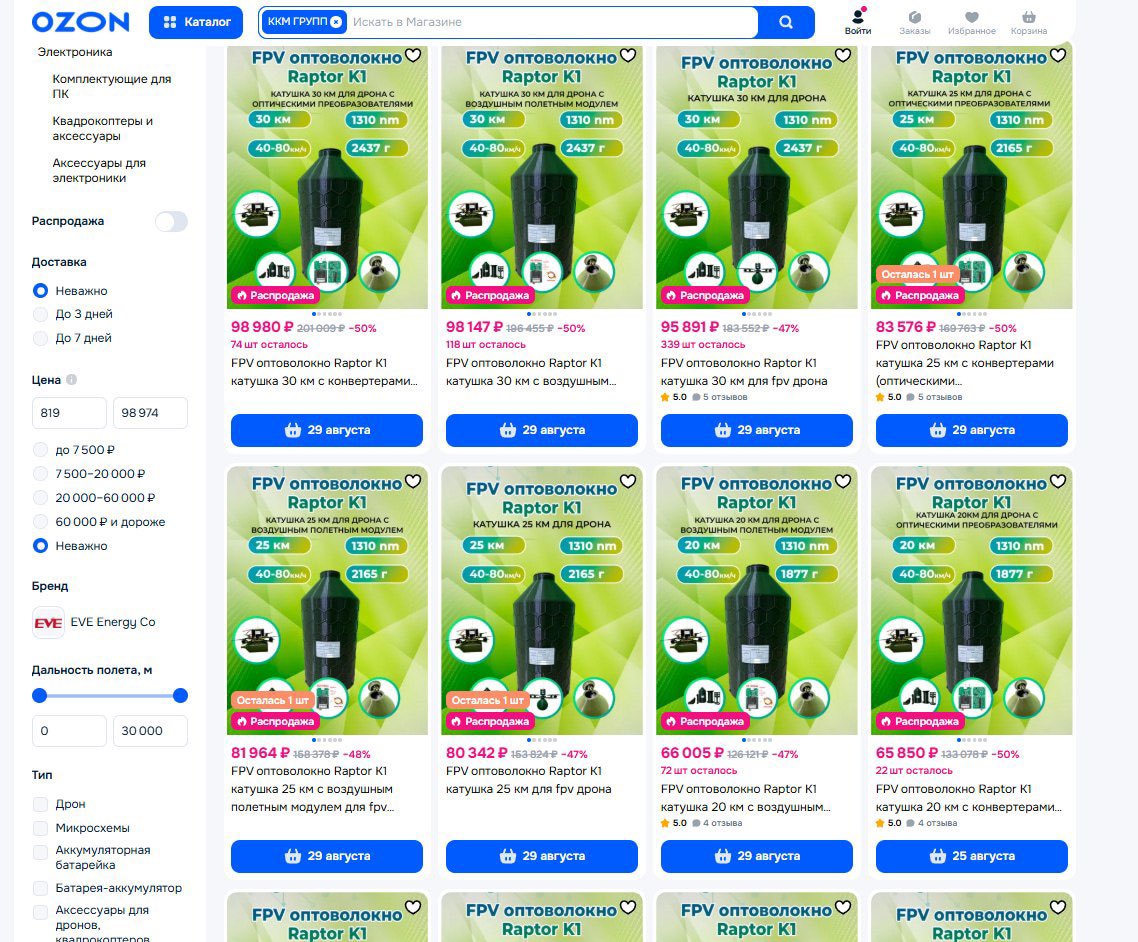
Task: Add the 65 850 ₽ item, 25 августа delivery
Action: coord(972,856)
